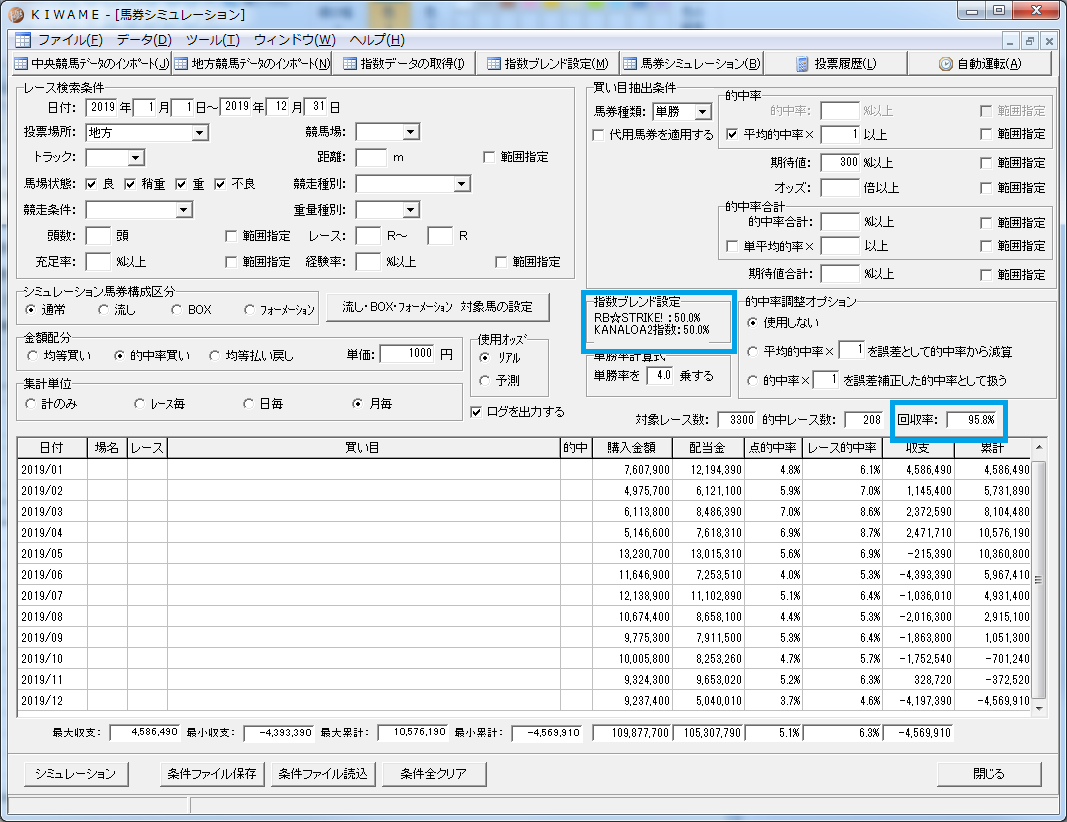Click the grid icon left of the ファイル menu

coord(22,40)
